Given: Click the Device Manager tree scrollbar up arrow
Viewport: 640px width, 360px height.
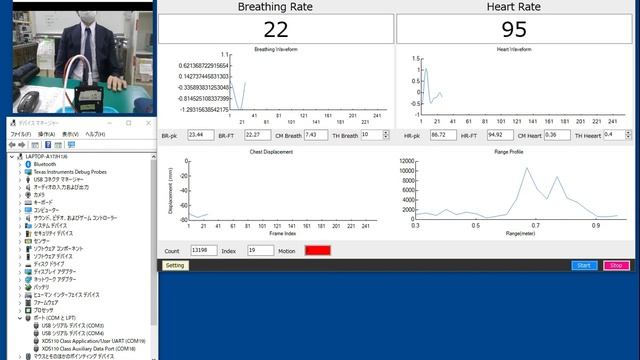Looking at the screenshot, I should [x=153, y=157].
